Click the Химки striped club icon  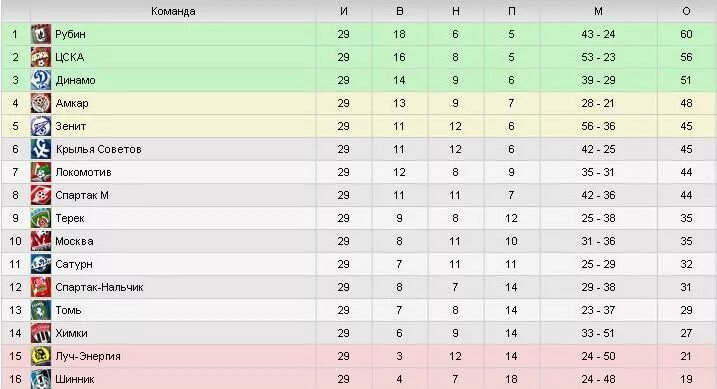tap(41, 333)
